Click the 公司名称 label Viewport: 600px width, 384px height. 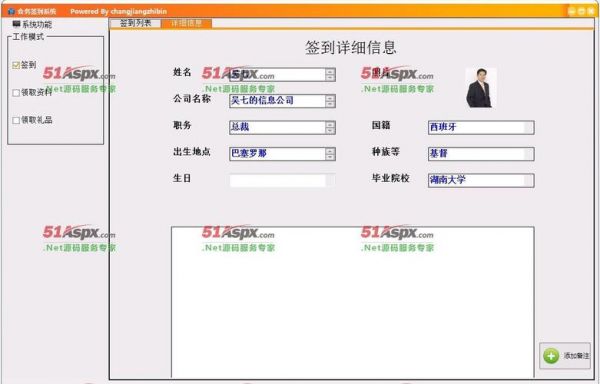192,99
